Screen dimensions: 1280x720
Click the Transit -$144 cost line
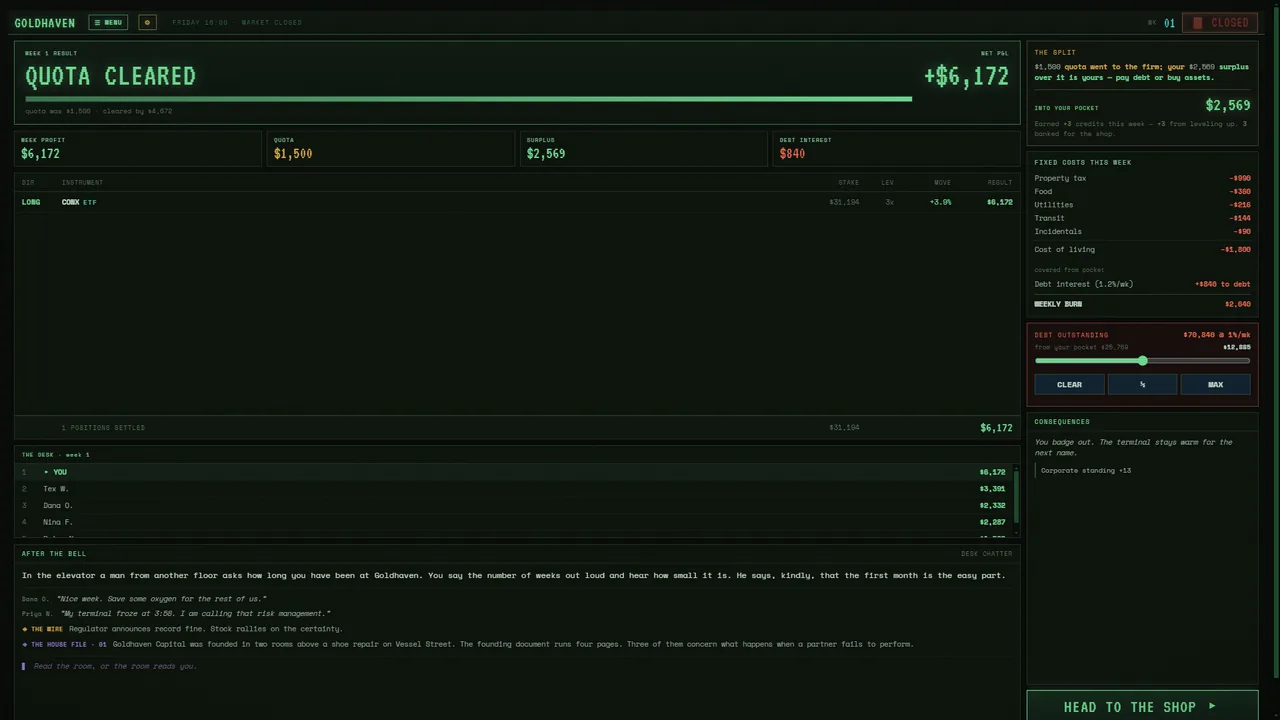point(1142,218)
